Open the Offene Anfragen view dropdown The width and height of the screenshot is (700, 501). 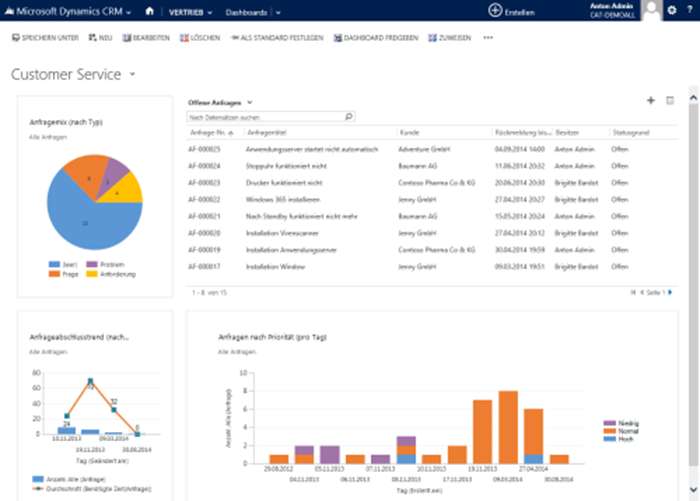pos(250,102)
